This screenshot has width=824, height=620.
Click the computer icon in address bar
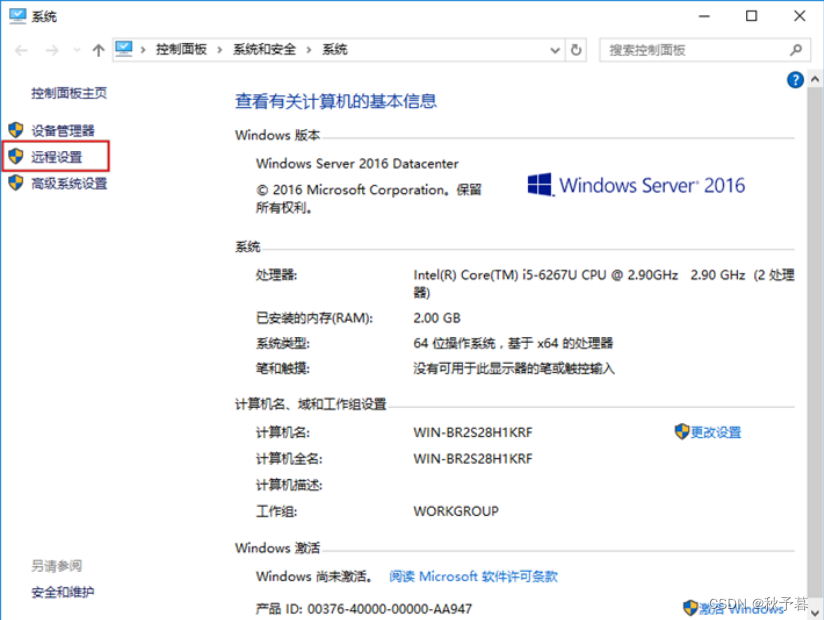coord(124,49)
